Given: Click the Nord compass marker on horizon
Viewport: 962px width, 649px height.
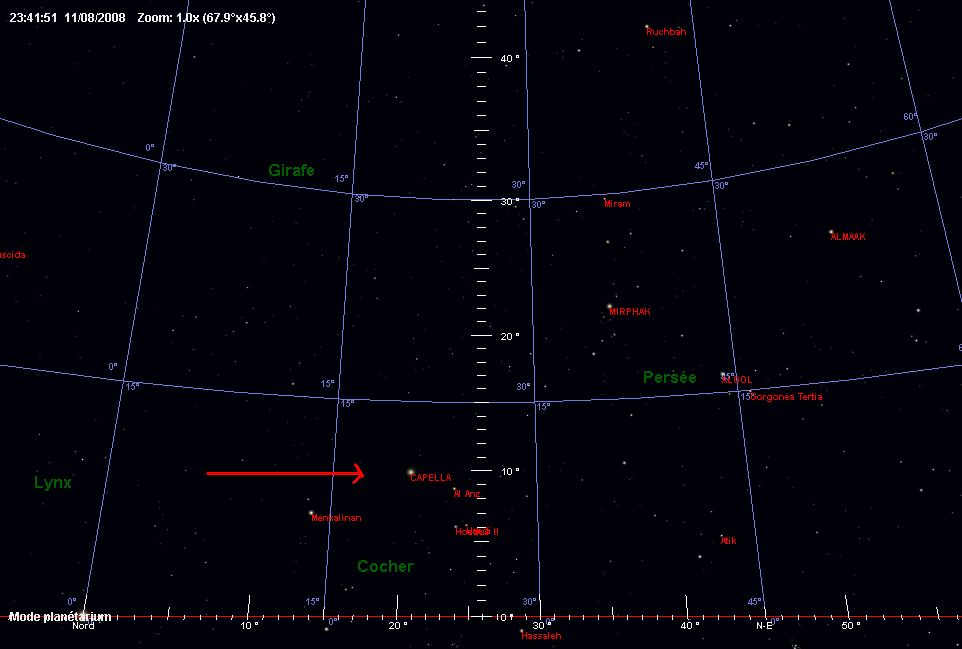Looking at the screenshot, I should (x=83, y=626).
